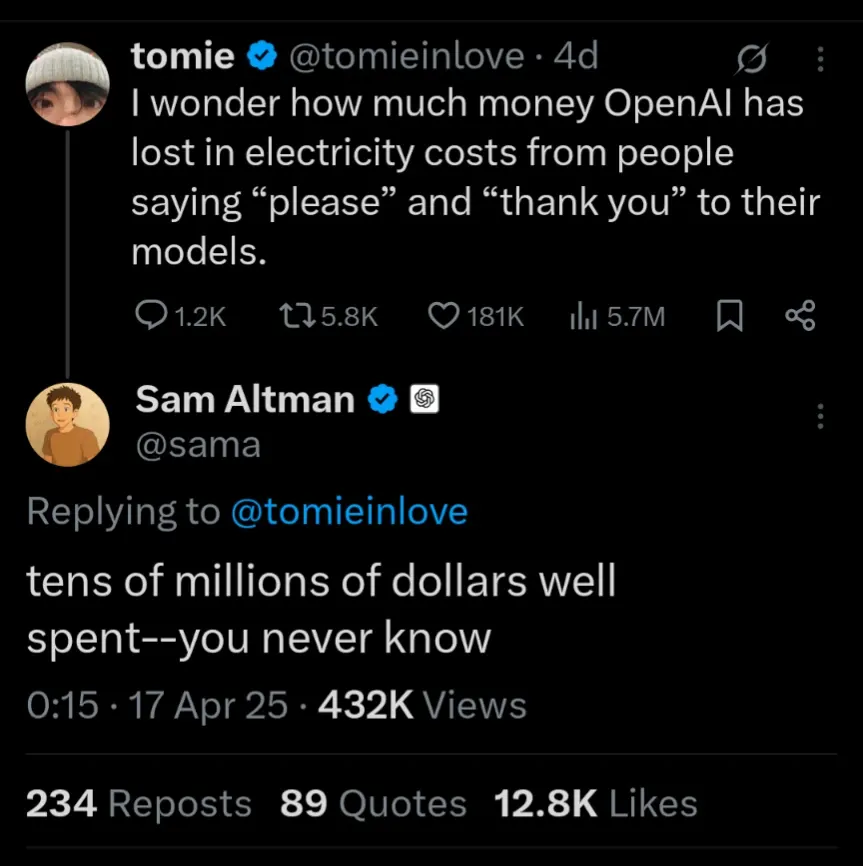
Task: Open the Sam Altman display name link
Action: [244, 400]
